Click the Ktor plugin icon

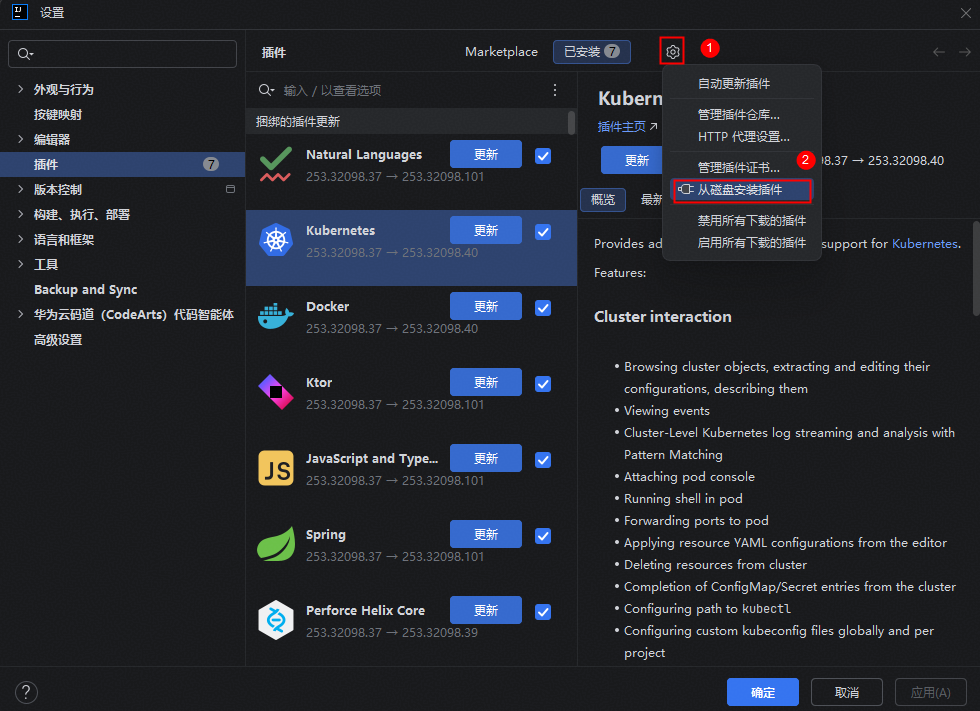coord(276,392)
